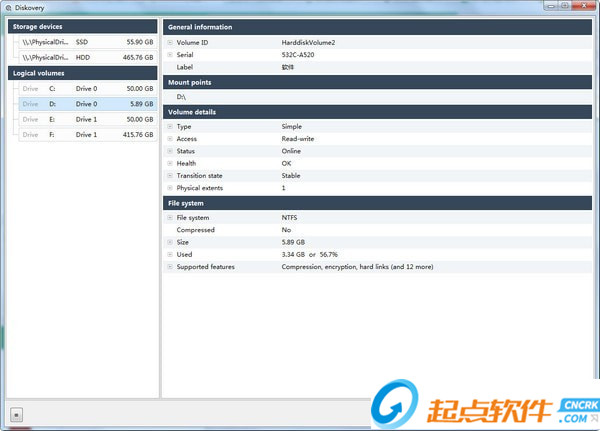This screenshot has height=431, width=600.
Task: Expand the Serial row
Action: [170, 55]
